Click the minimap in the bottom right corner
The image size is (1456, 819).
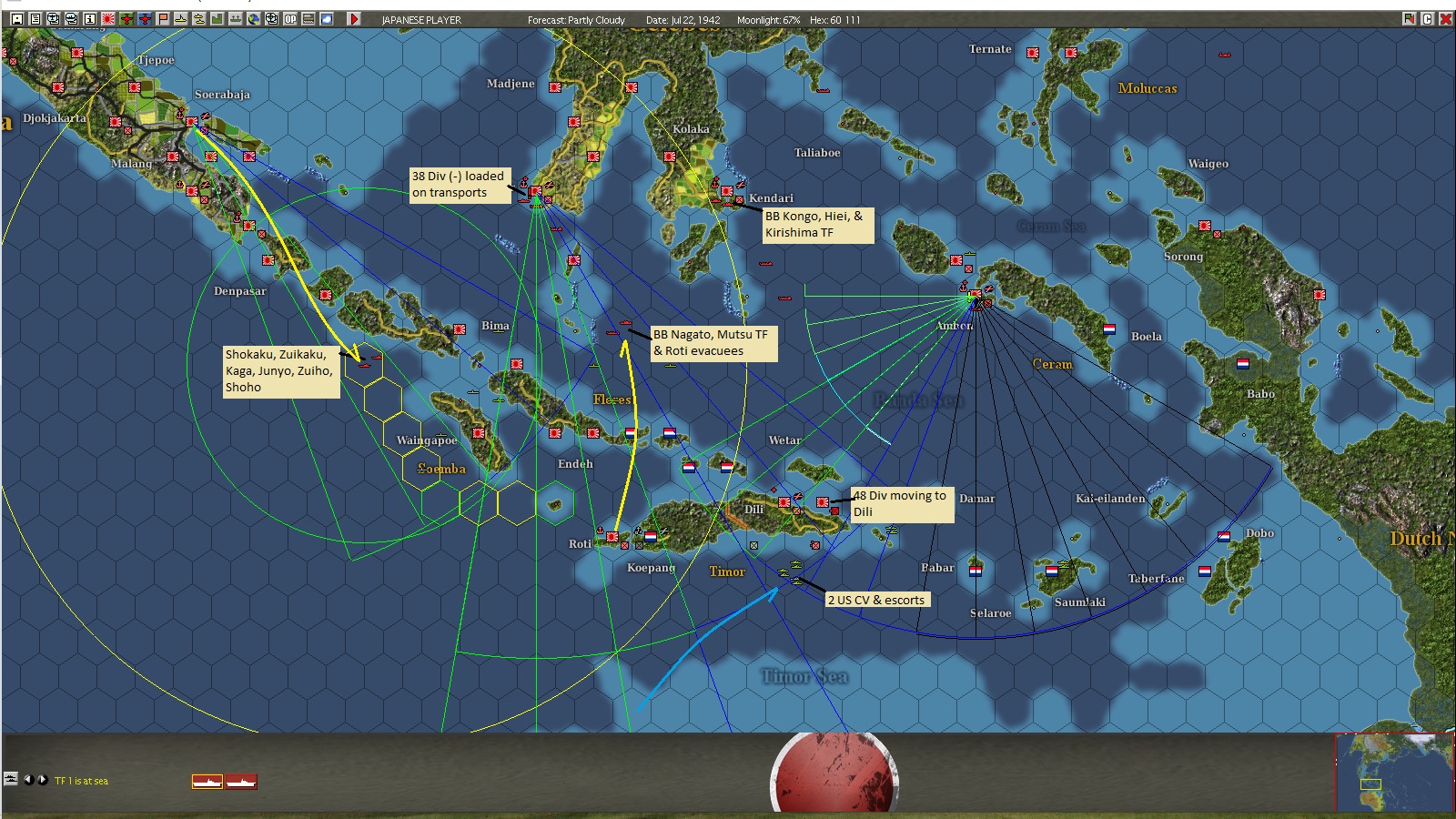1394,772
